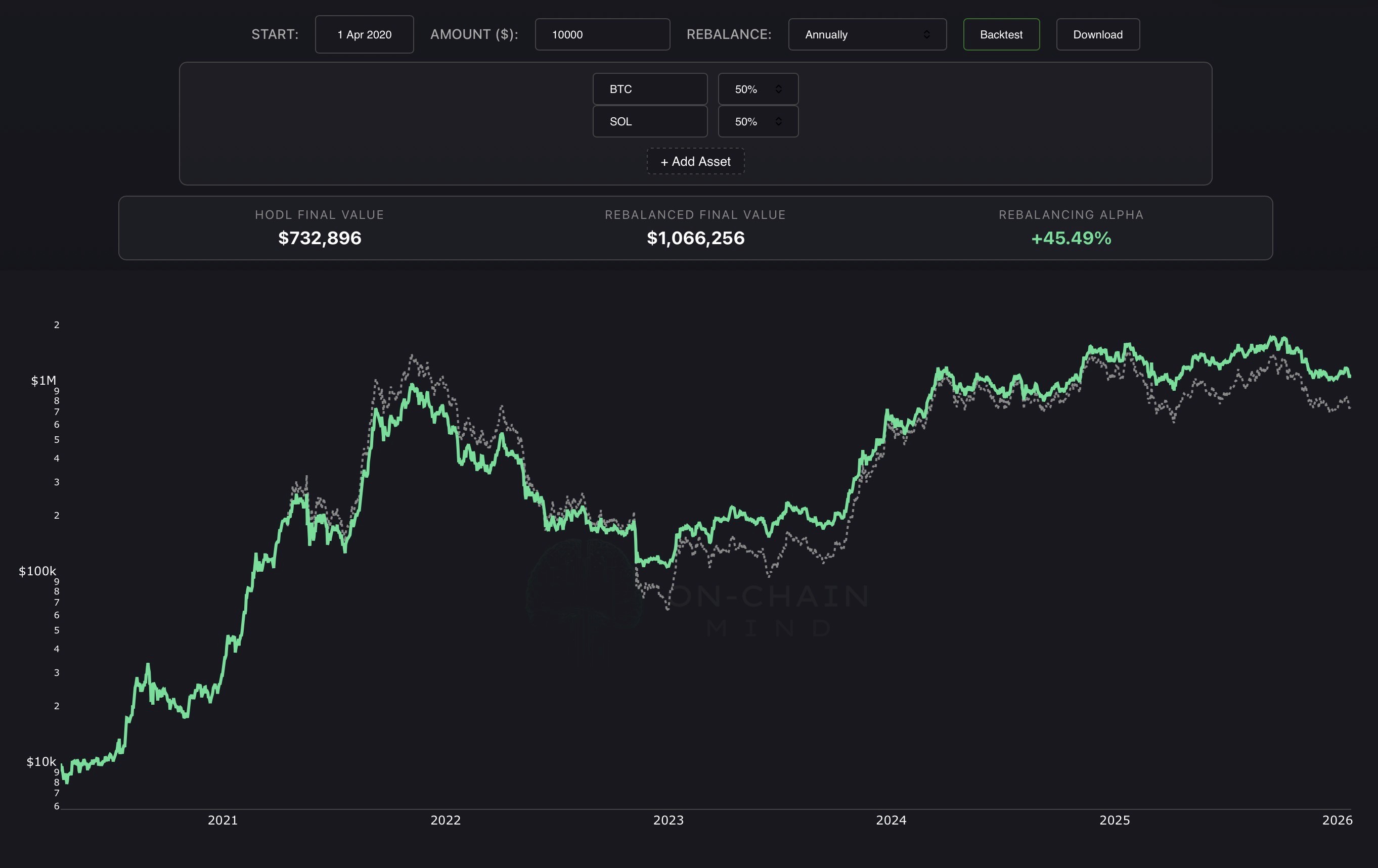Click the Rebalancing Alpha percentage

pos(1070,238)
